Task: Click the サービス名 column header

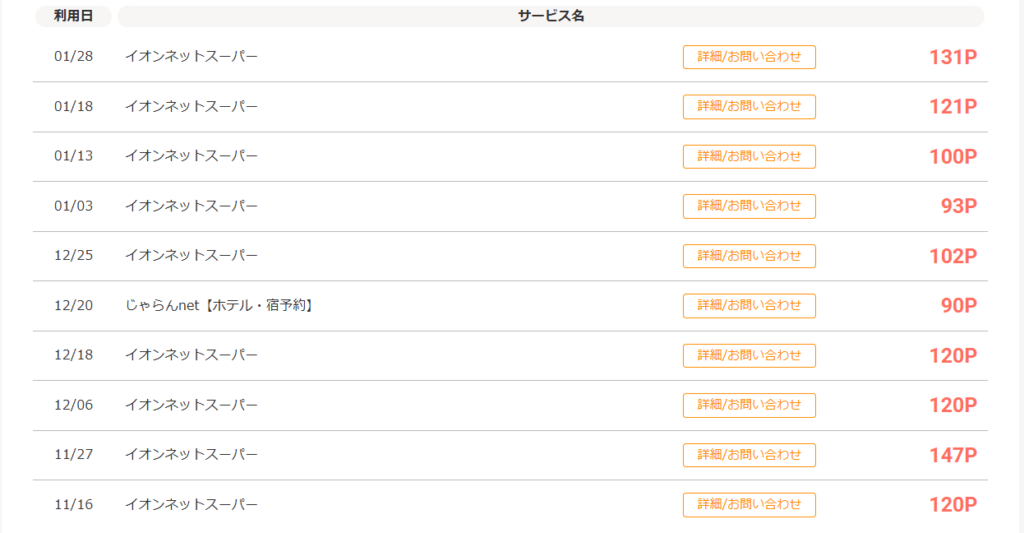Action: click(x=551, y=16)
